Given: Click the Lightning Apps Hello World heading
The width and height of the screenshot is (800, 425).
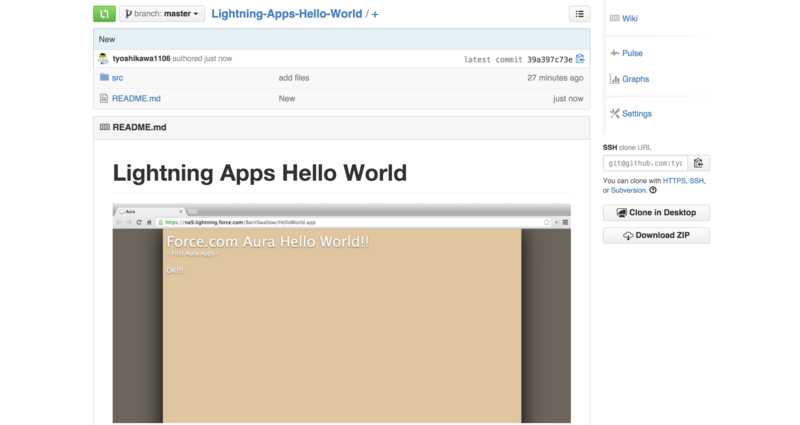Looking at the screenshot, I should click(x=260, y=173).
